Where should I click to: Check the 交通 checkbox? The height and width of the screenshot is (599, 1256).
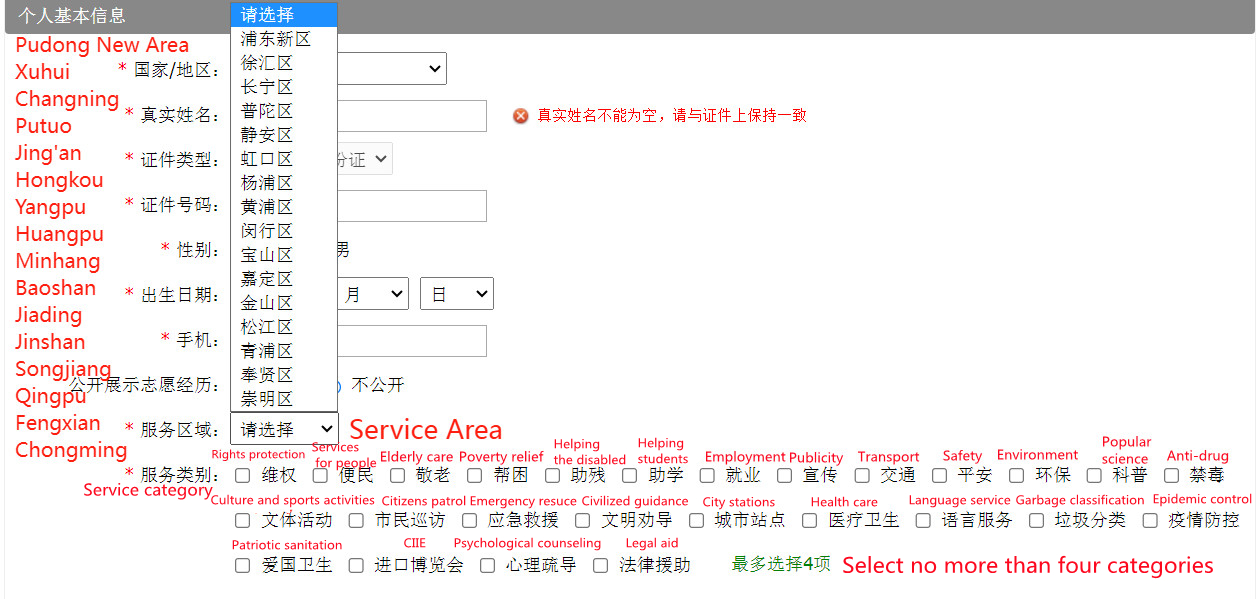coord(862,475)
